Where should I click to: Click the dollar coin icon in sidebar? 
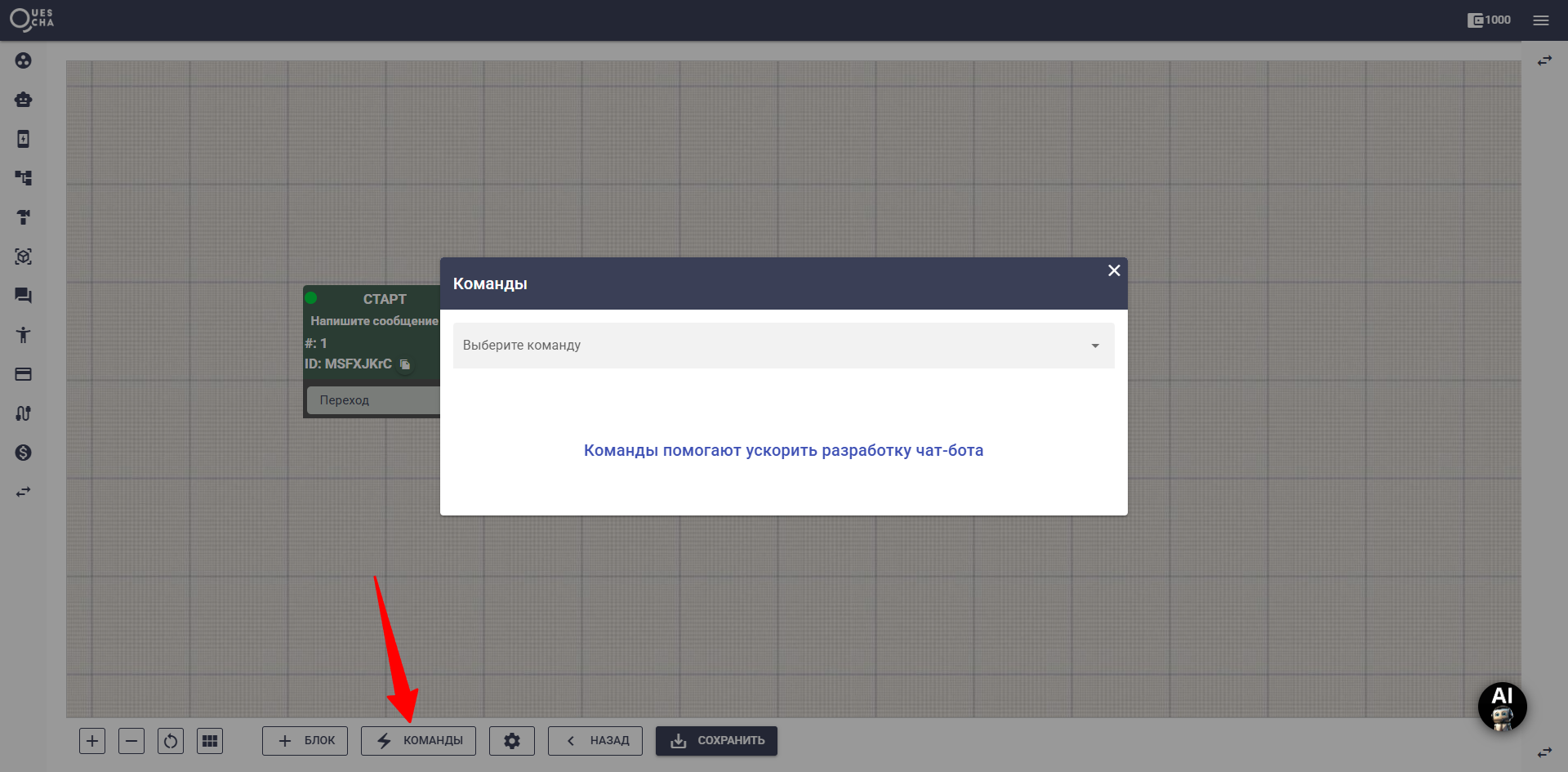coord(23,453)
